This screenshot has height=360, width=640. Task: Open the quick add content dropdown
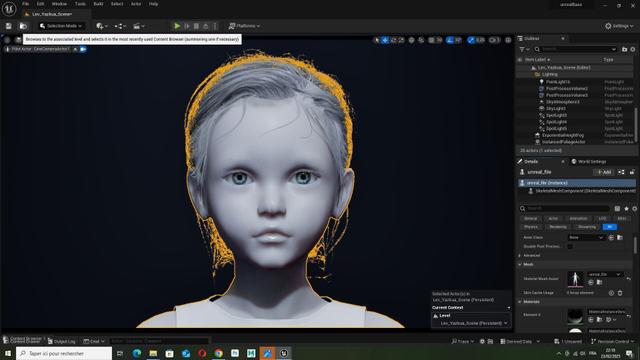[102, 26]
